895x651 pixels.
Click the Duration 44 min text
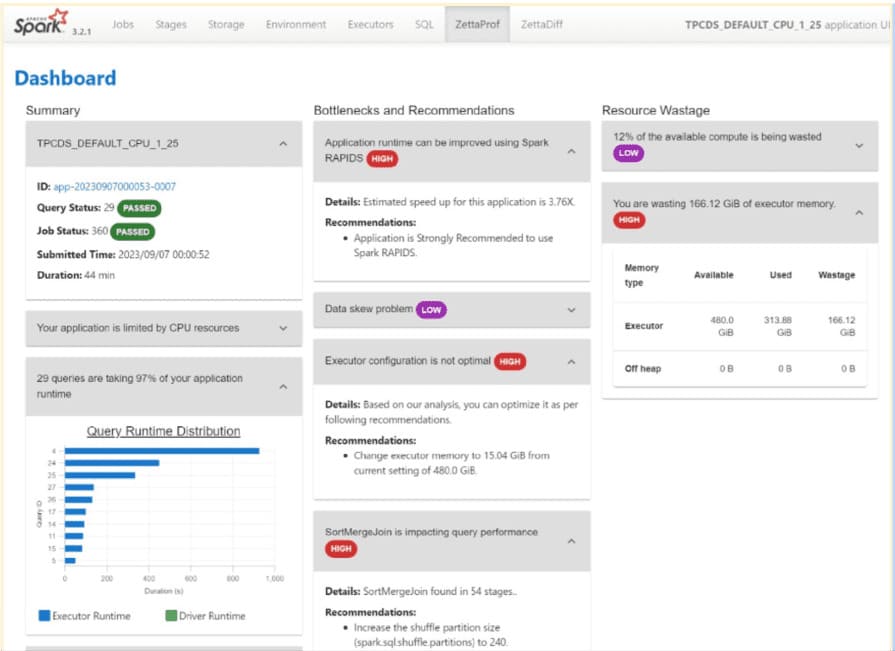click(76, 275)
